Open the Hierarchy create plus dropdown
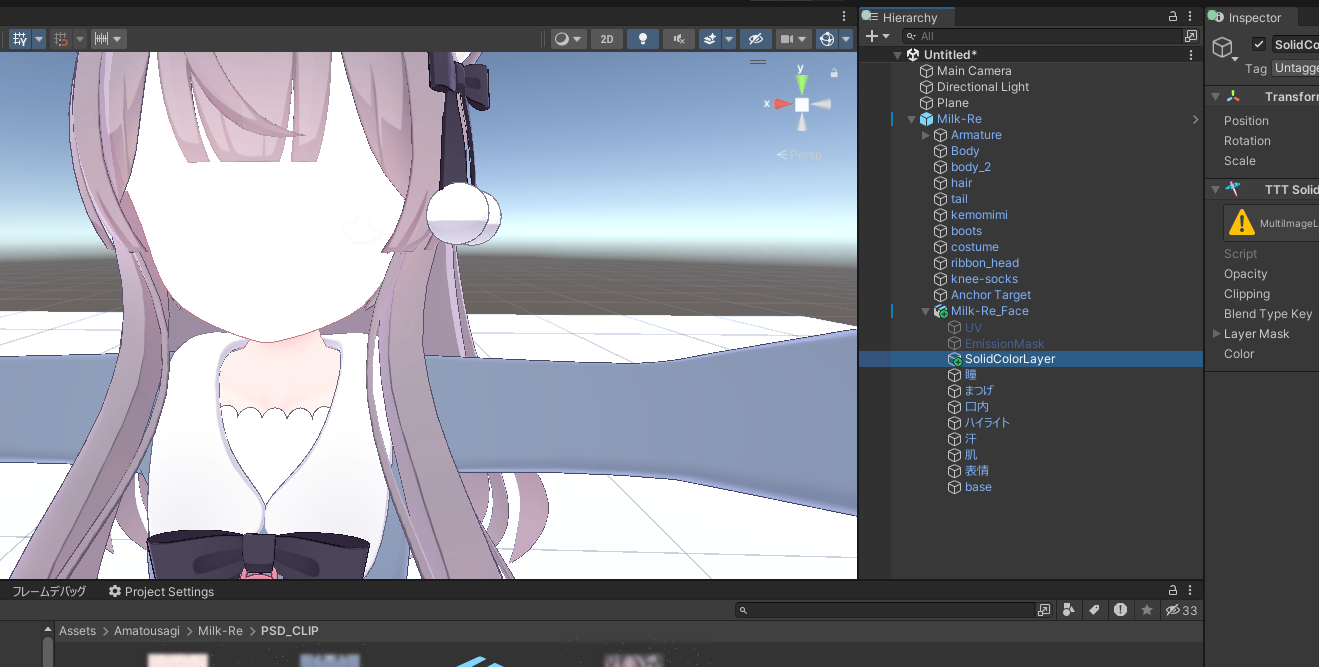The width and height of the screenshot is (1319, 667). 876,36
